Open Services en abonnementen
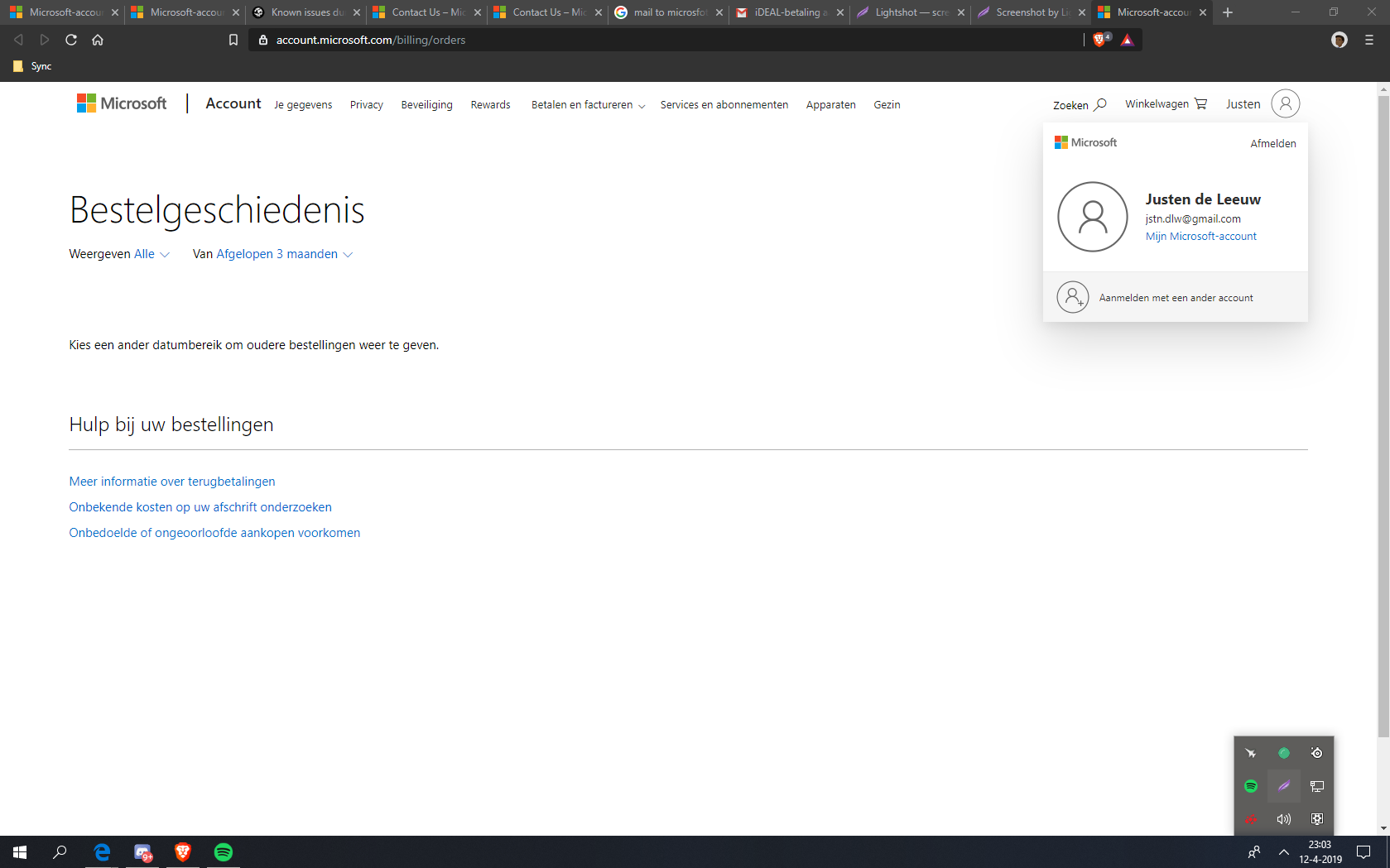 pos(724,105)
